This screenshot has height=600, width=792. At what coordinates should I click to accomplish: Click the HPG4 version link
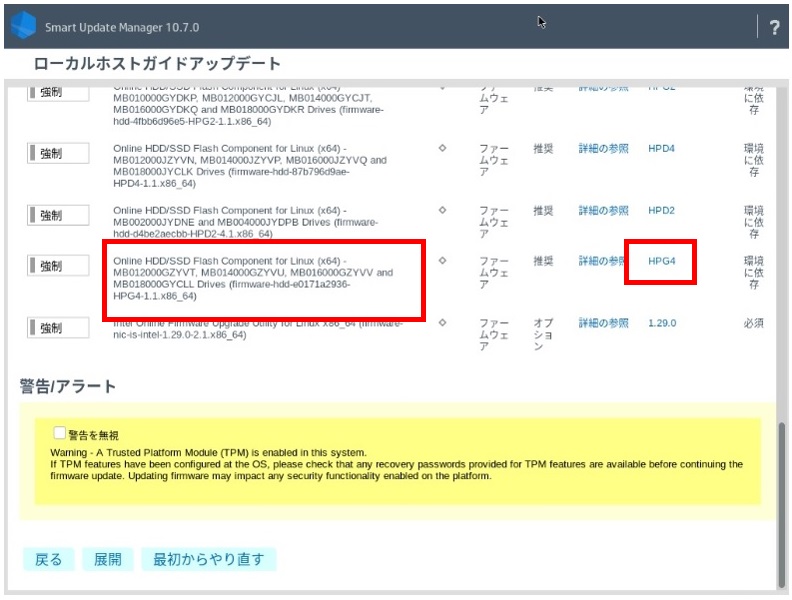click(x=662, y=261)
